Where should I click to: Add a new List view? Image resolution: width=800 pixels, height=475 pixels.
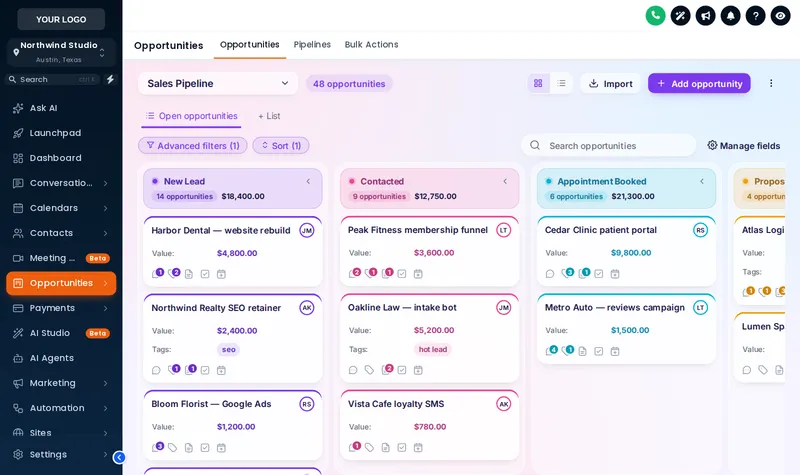(x=269, y=116)
